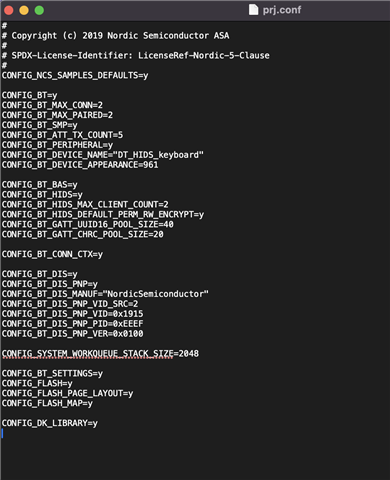
Task: Click the CONFIG_BT_HIDS_DEFAULT_PERM_RW_ENCRYPT=y line
Action: (103, 215)
